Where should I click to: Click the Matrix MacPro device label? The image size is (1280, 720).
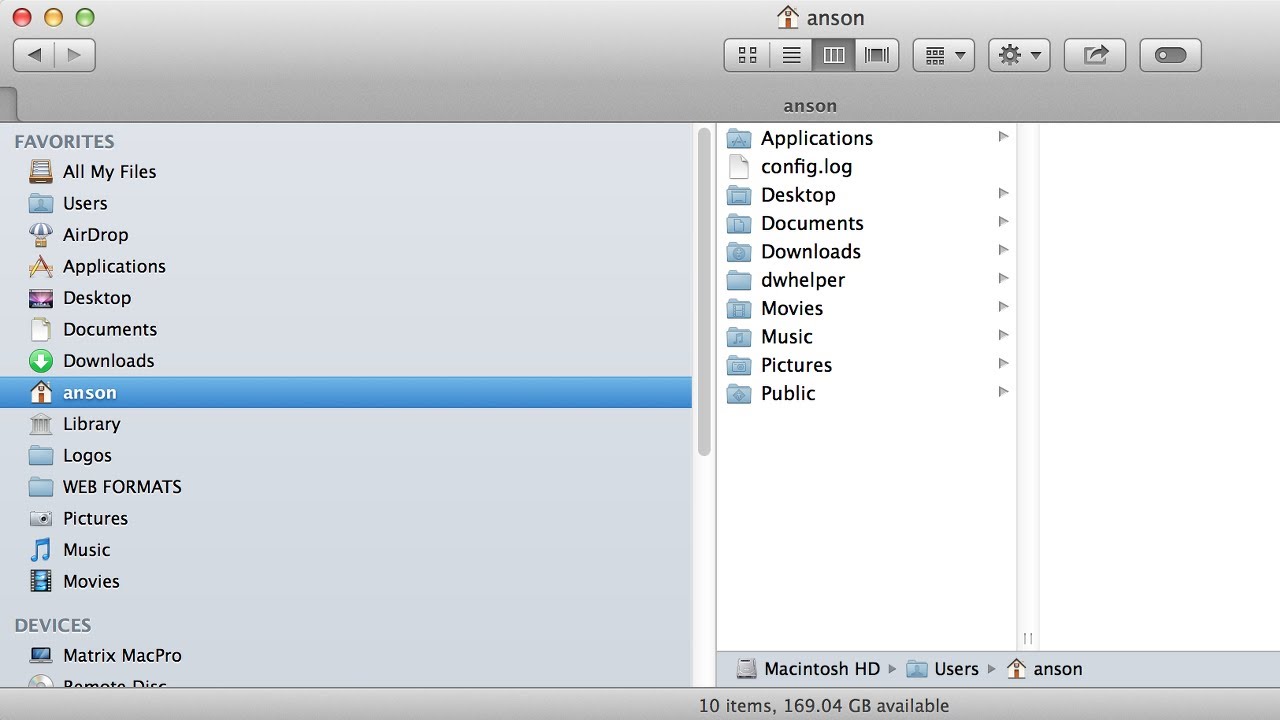click(x=122, y=656)
